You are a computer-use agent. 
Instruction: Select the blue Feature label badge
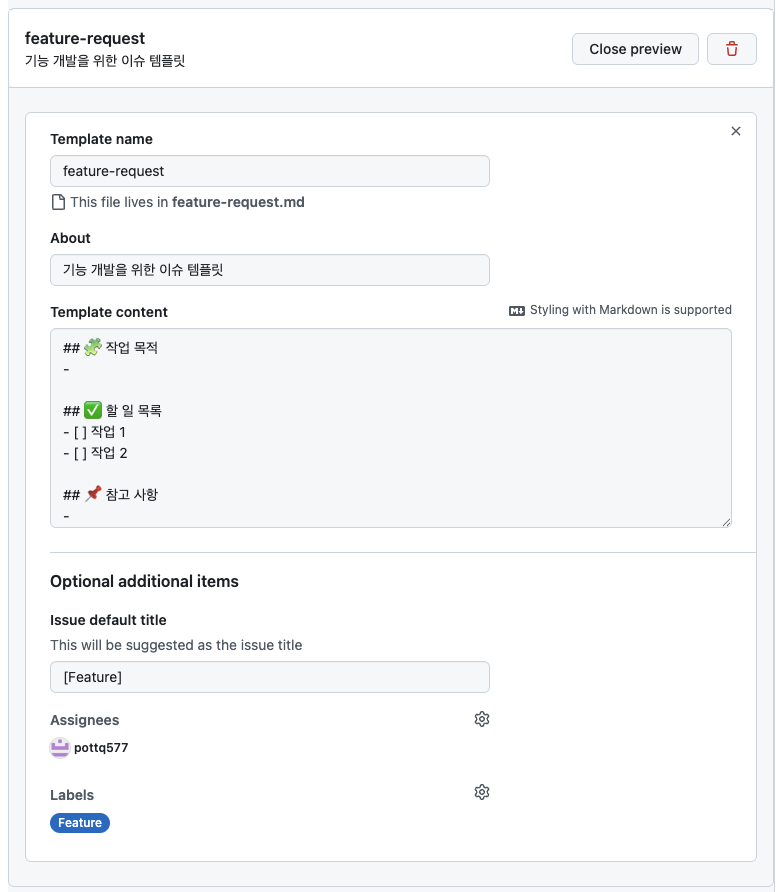tap(80, 823)
